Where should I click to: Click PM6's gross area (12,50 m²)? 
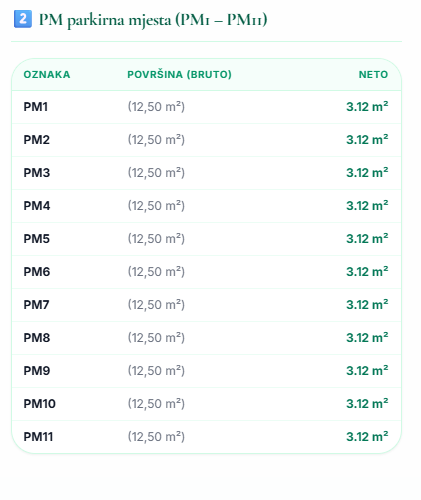click(x=156, y=272)
